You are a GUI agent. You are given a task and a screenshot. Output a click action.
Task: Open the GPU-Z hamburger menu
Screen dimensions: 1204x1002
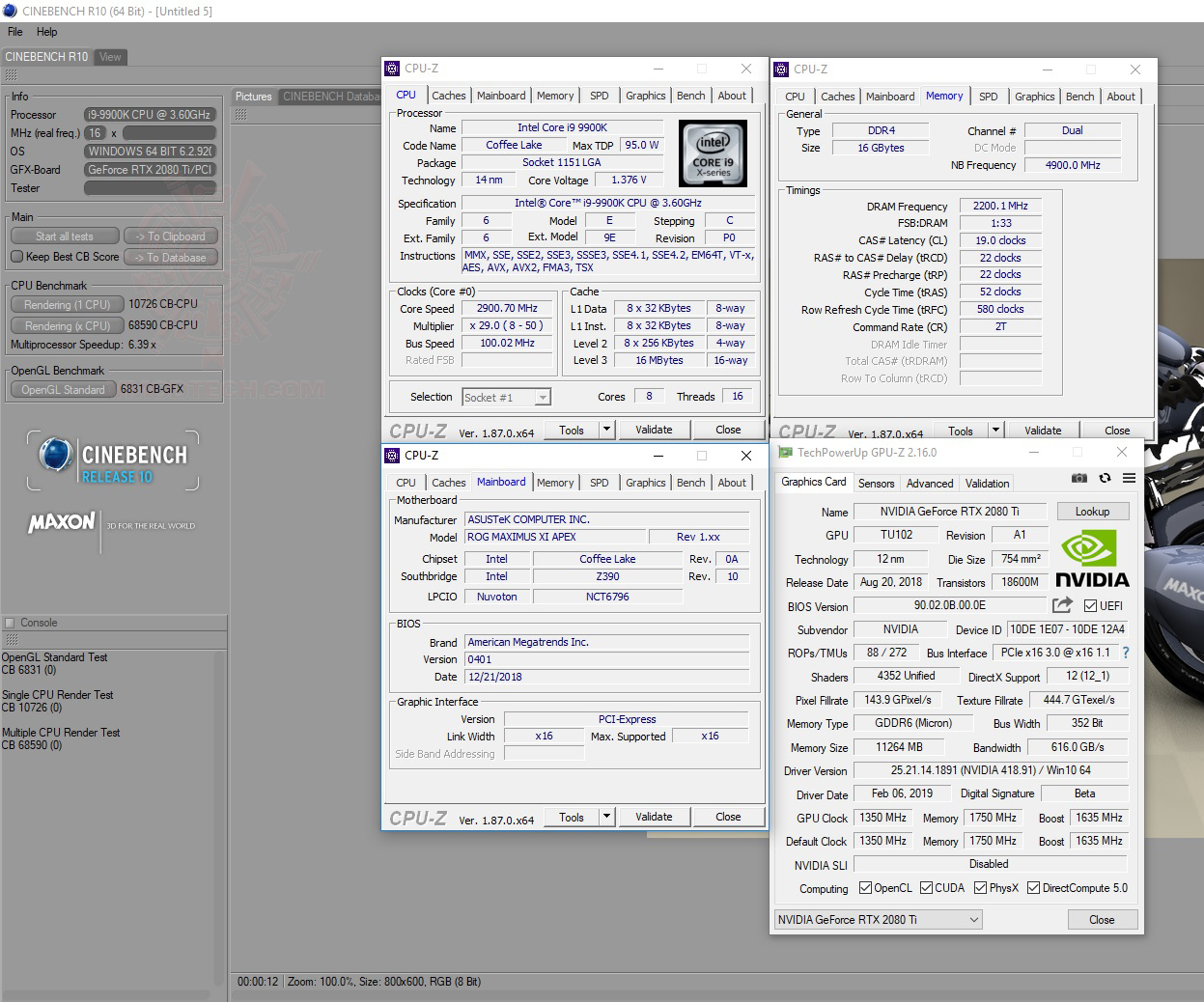click(x=1129, y=479)
